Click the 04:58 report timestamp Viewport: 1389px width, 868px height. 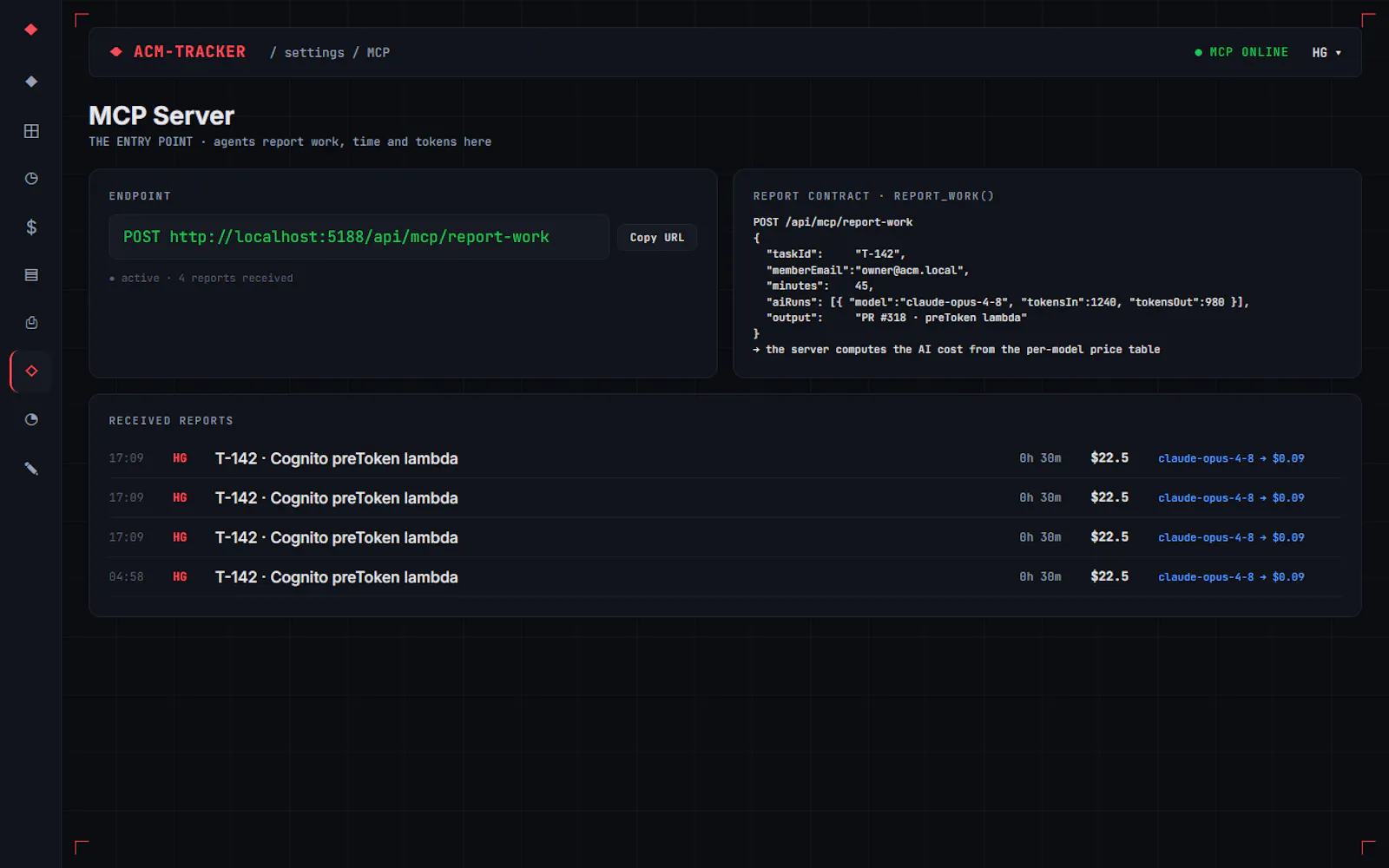[127, 577]
